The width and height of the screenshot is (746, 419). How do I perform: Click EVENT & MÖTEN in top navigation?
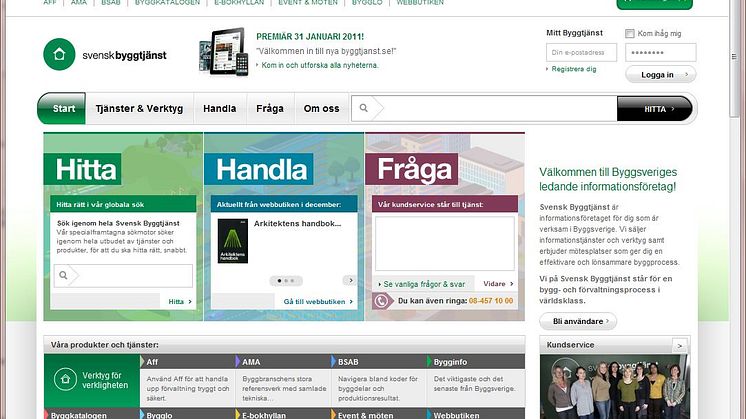click(x=308, y=2)
